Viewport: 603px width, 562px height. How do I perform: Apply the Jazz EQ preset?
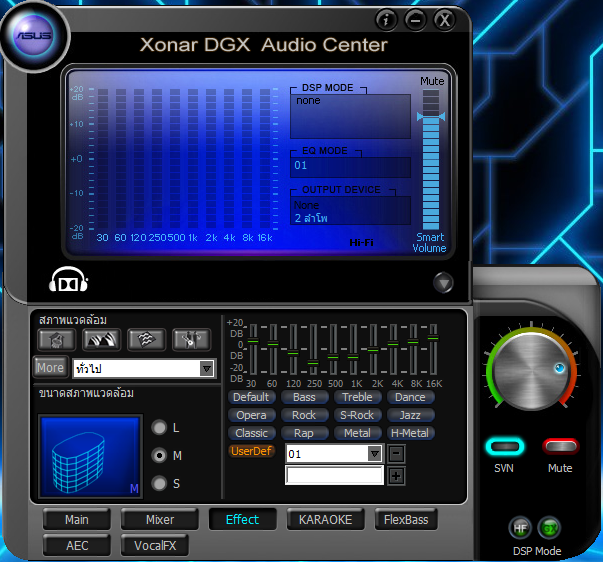tap(410, 415)
